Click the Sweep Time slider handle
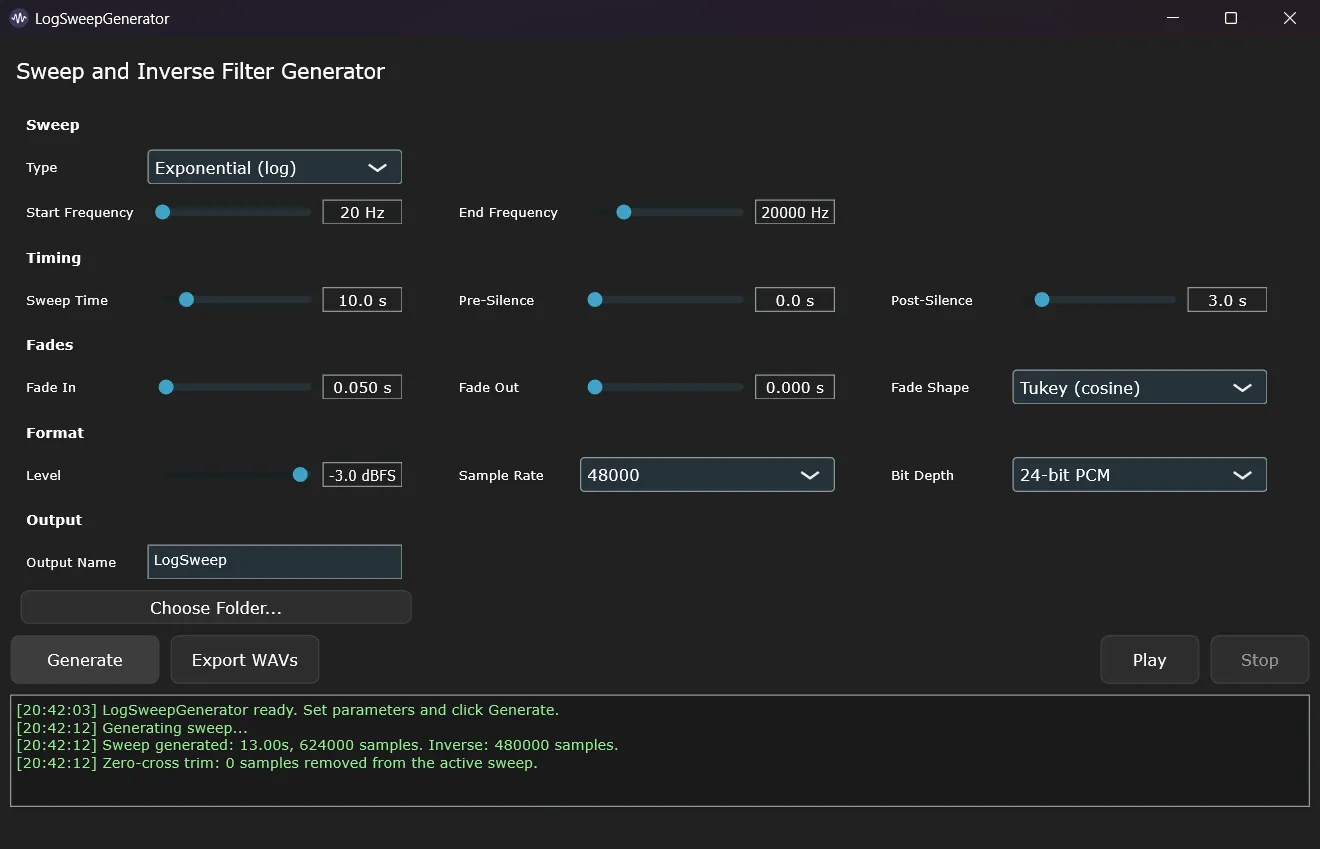Screen dimensions: 1320x849 coord(186,300)
